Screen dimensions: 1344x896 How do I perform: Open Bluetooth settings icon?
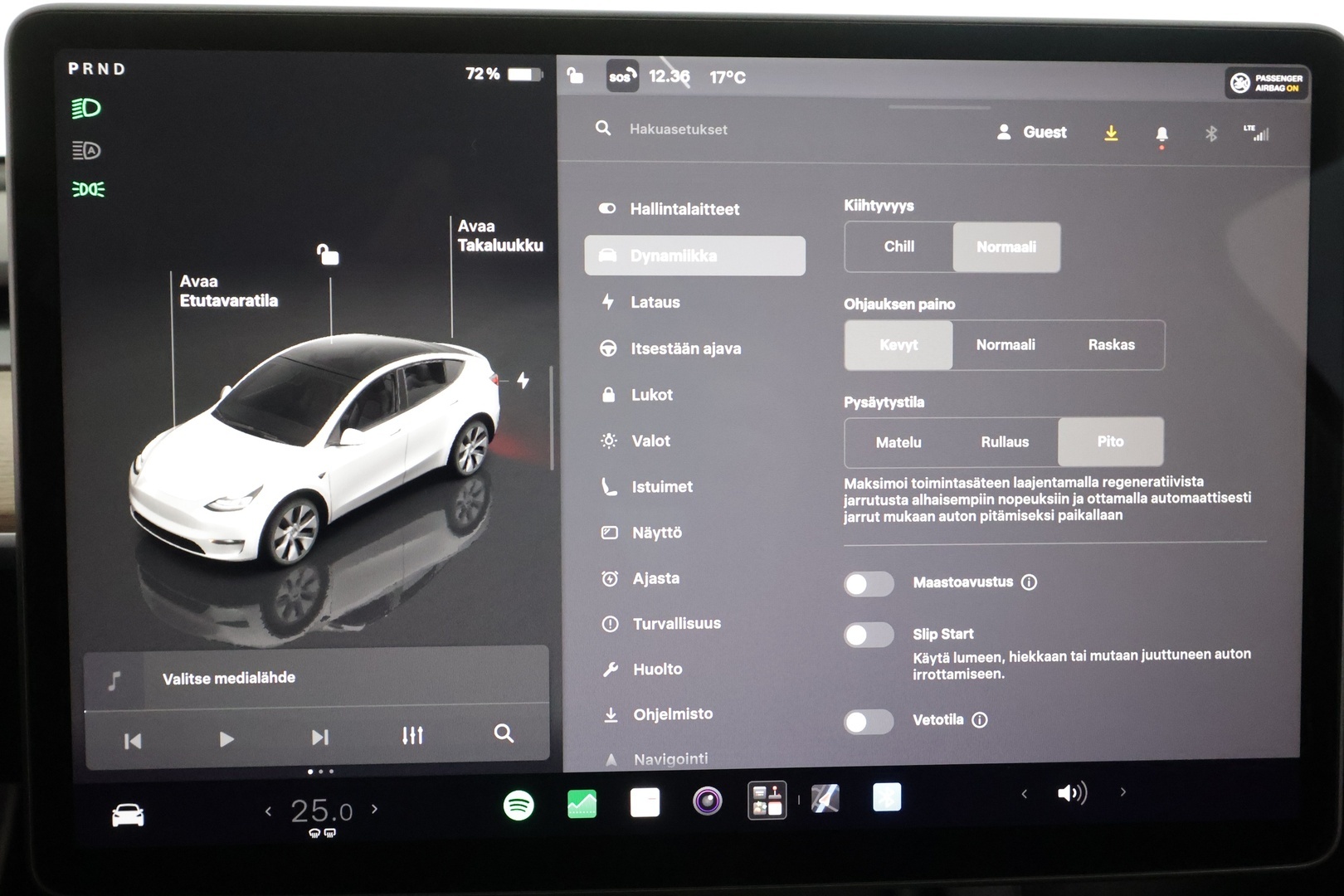tap(1210, 133)
